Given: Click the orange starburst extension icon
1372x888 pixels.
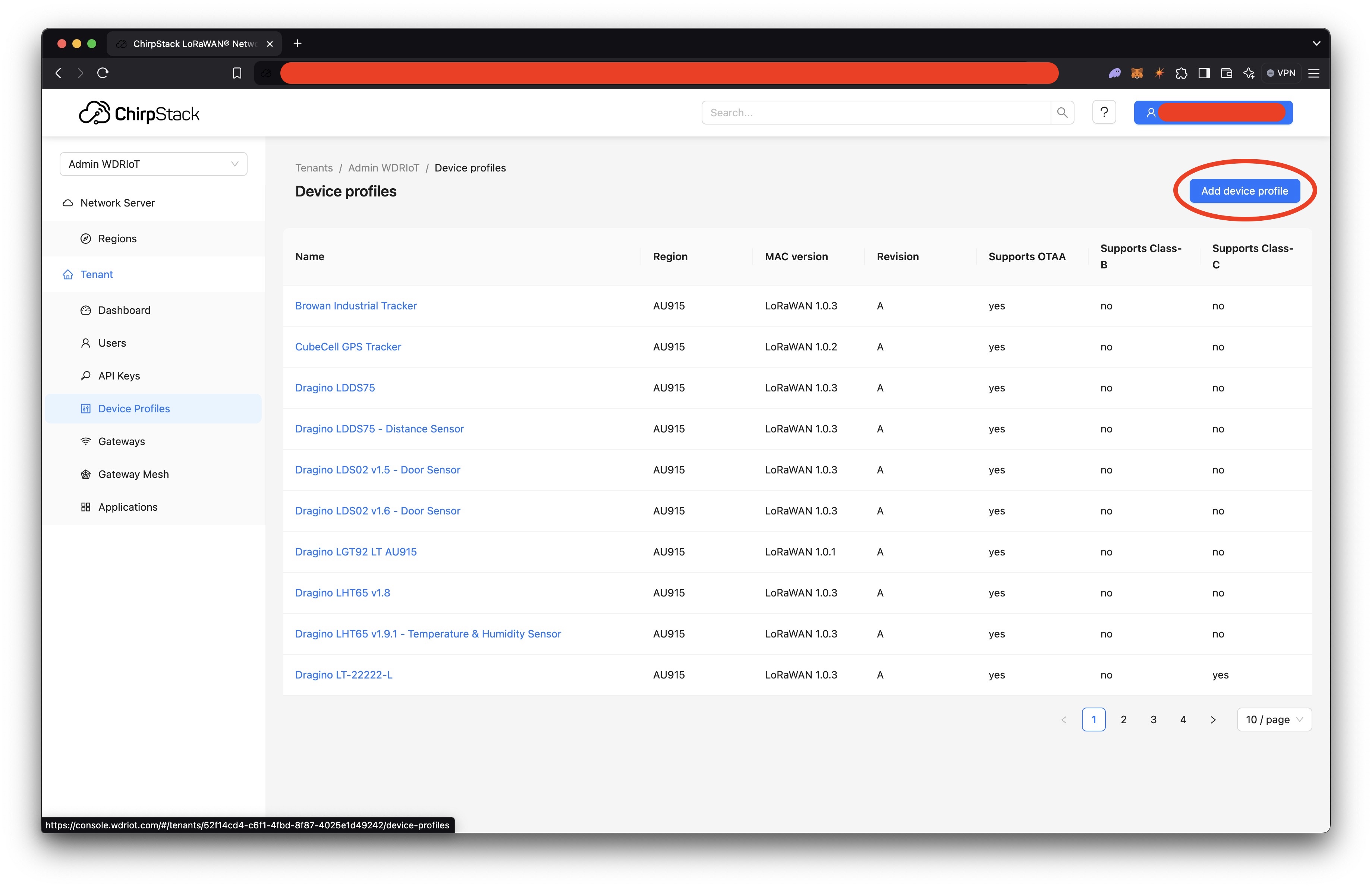Looking at the screenshot, I should (x=1159, y=73).
